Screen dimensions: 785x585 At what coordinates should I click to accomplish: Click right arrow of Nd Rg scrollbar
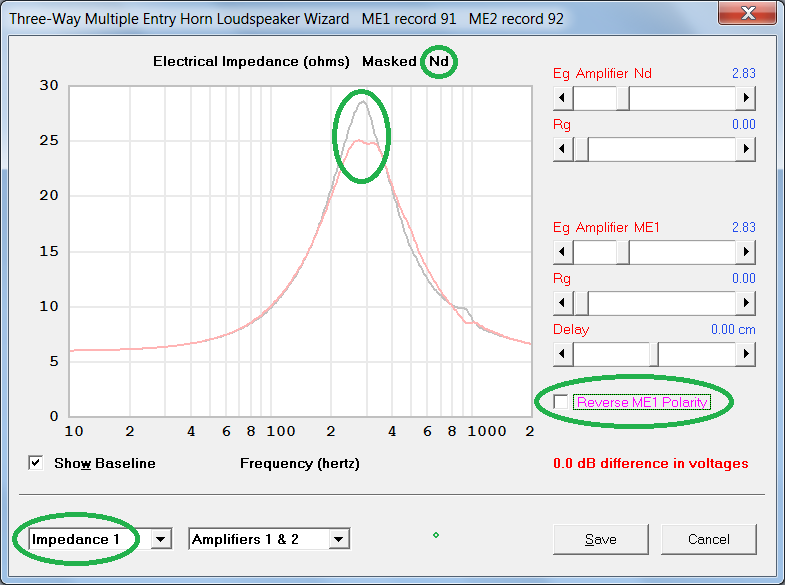click(x=745, y=149)
